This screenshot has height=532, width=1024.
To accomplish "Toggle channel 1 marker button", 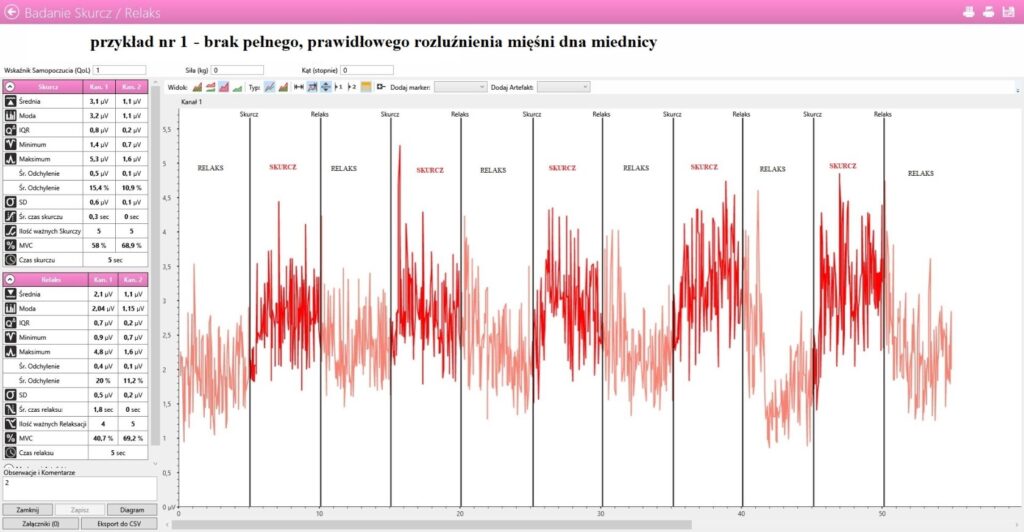I will click(x=336, y=87).
